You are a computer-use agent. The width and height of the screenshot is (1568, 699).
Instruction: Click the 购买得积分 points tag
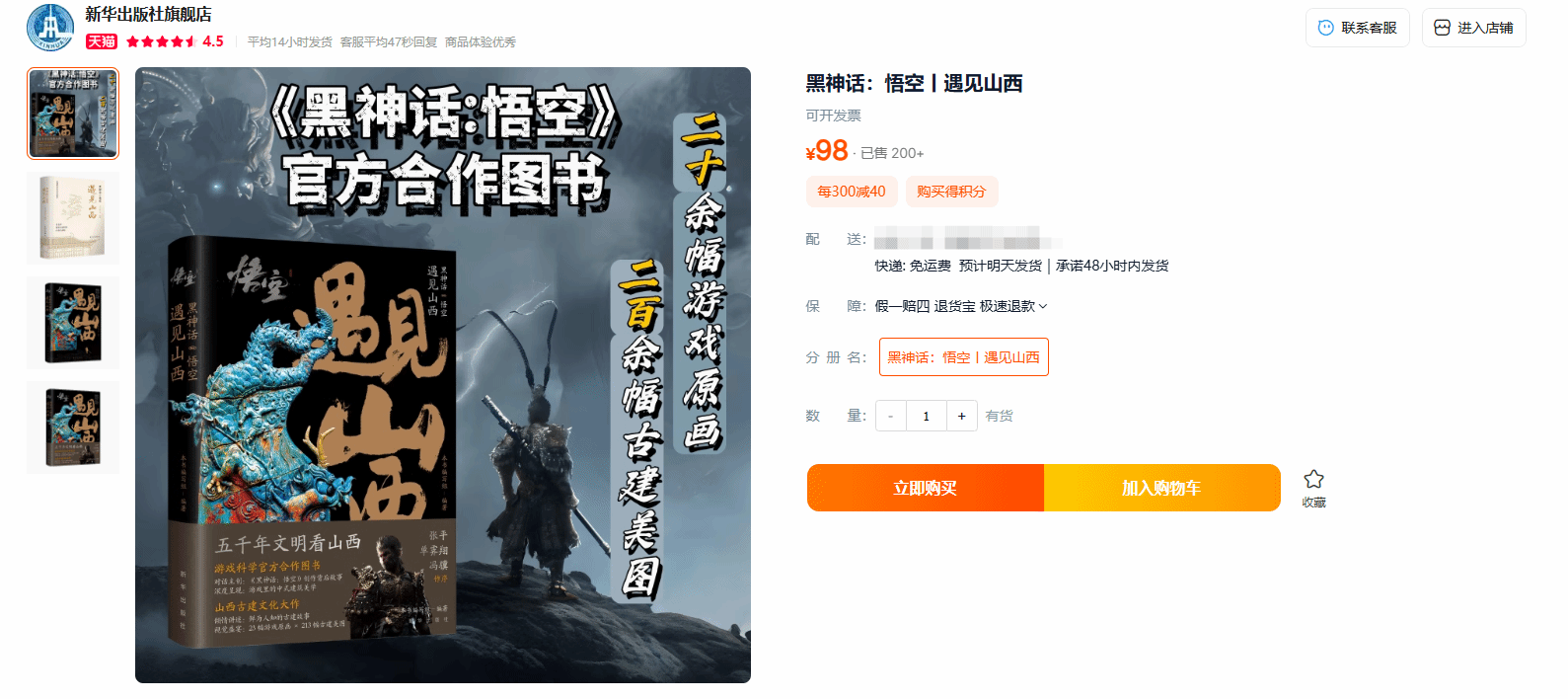coord(952,192)
